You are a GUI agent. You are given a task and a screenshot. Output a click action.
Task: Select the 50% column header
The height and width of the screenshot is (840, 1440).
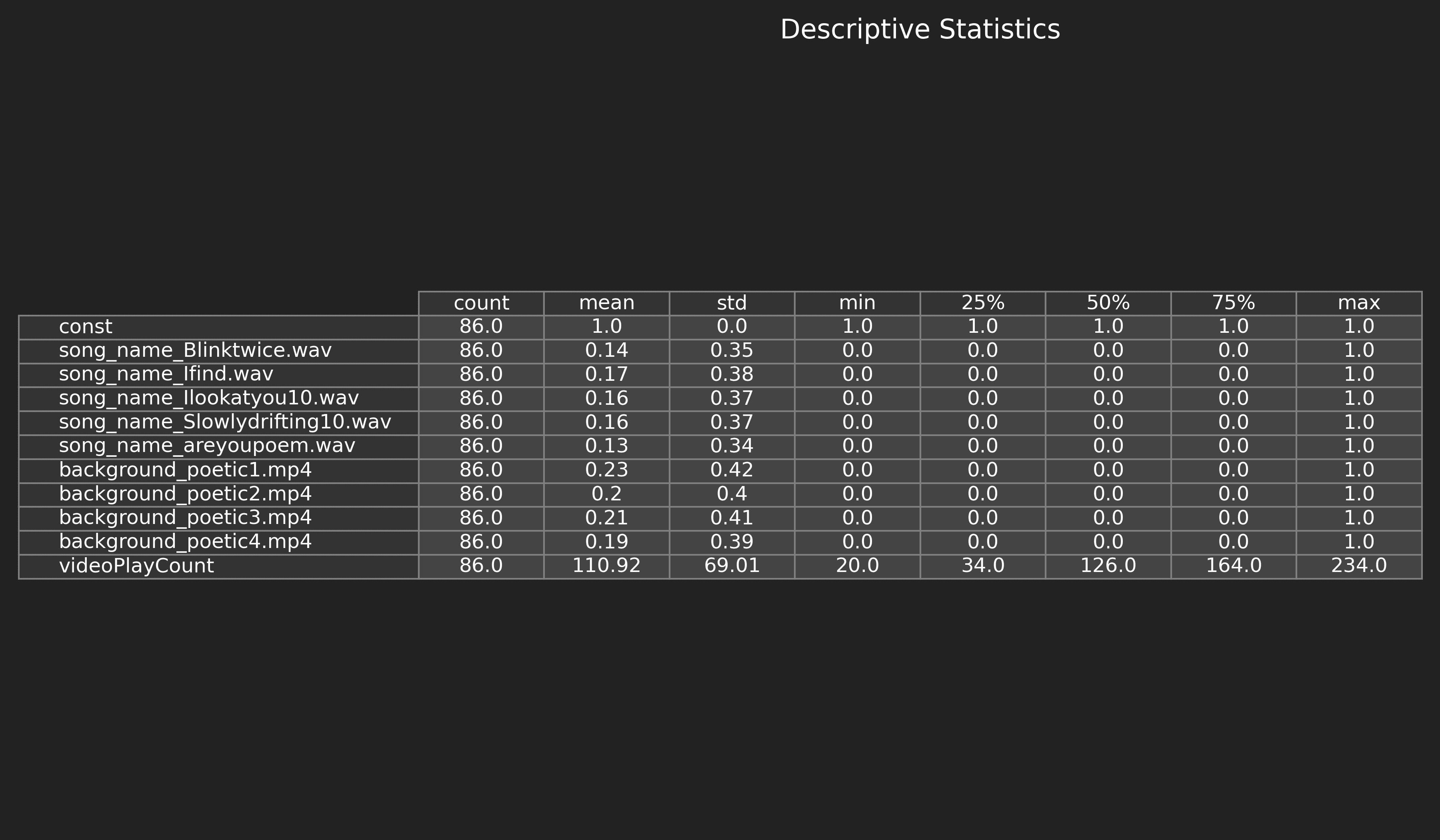[x=1108, y=303]
